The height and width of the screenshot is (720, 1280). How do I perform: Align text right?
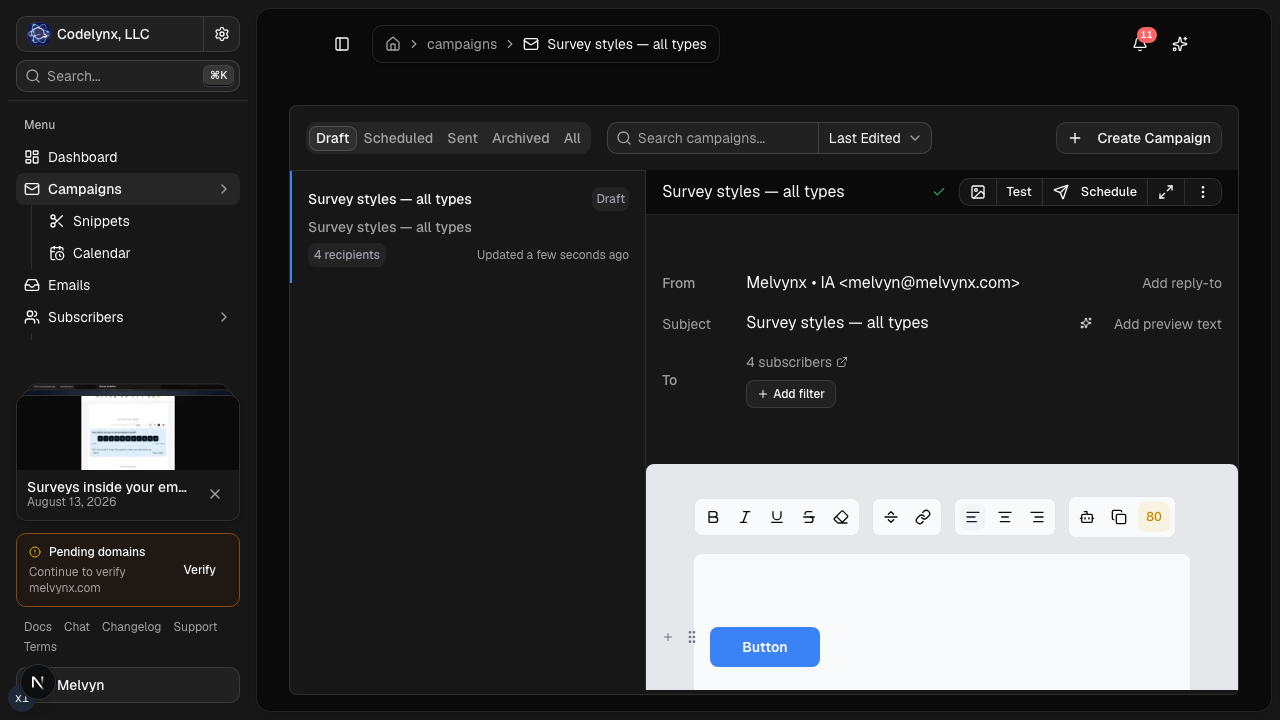(1037, 517)
